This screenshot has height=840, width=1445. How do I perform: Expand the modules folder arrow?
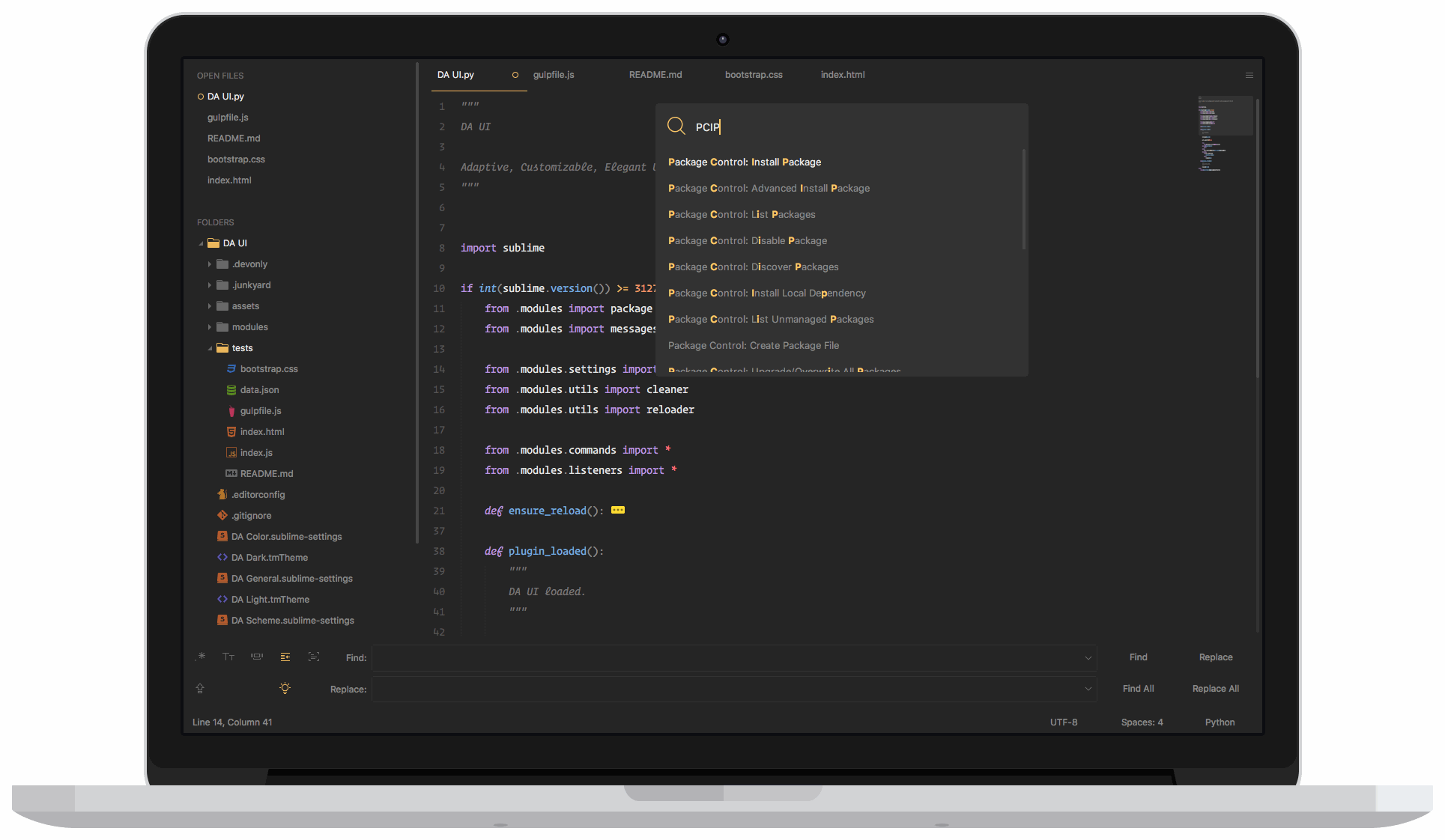210,327
